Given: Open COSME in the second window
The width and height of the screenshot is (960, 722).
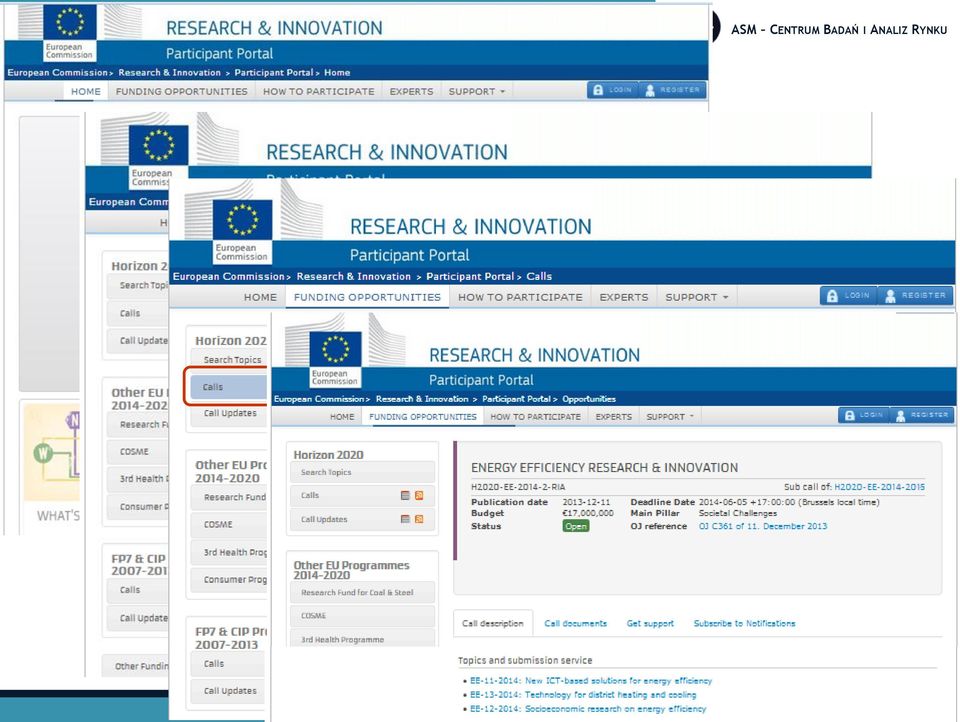Looking at the screenshot, I should tap(138, 451).
